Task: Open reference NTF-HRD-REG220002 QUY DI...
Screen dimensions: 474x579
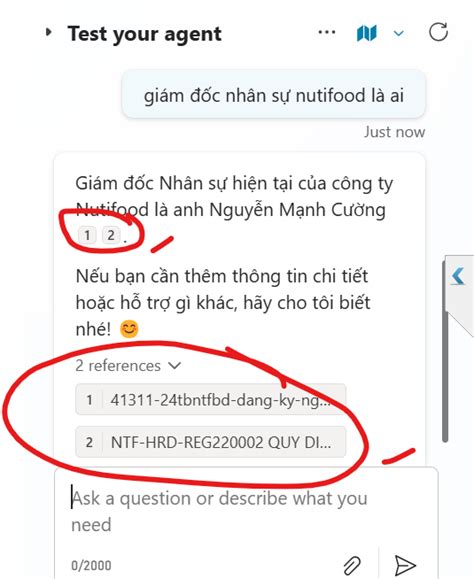Action: pyautogui.click(x=210, y=442)
